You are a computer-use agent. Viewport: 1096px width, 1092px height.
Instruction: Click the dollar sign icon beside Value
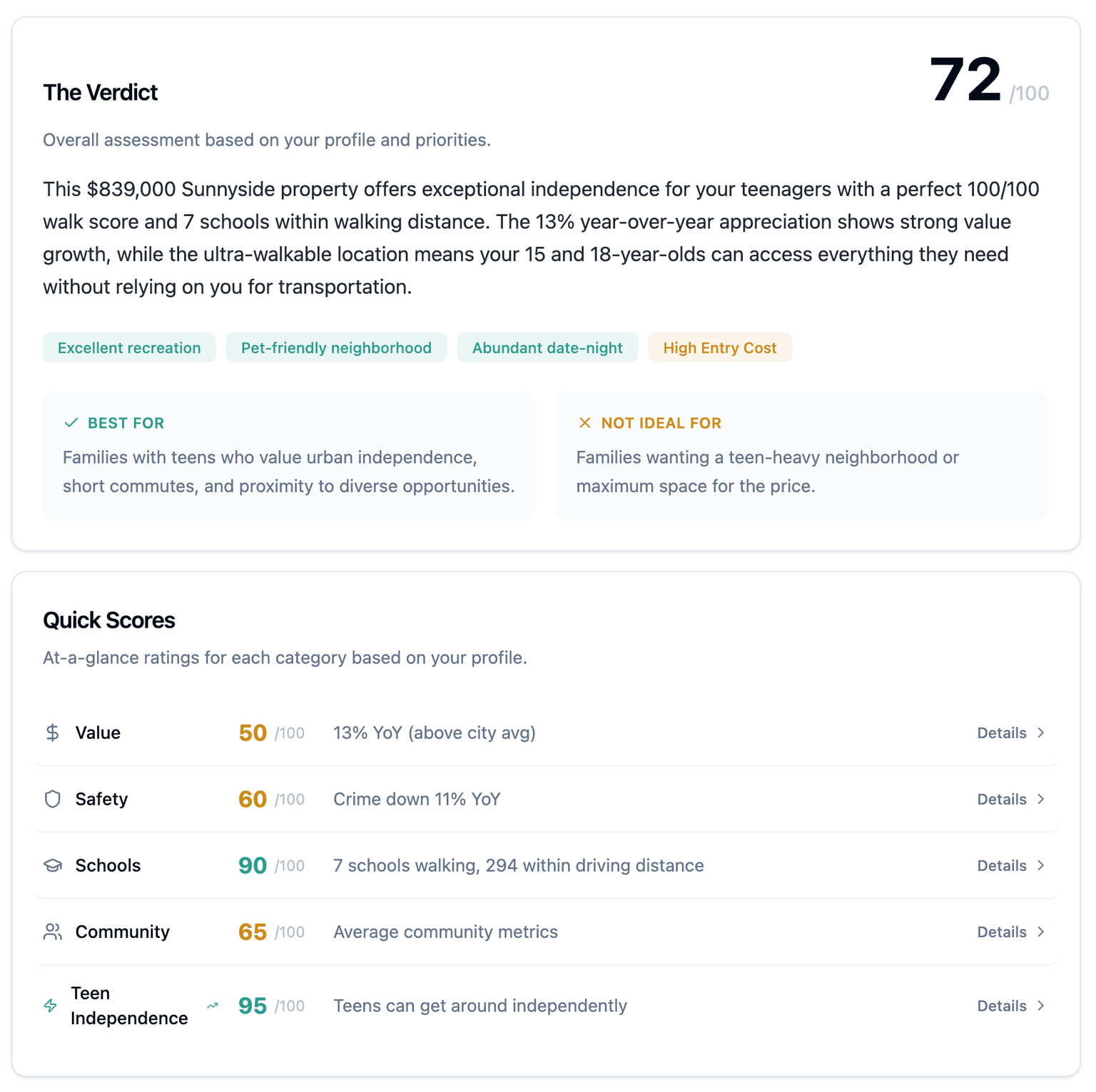[x=53, y=732]
